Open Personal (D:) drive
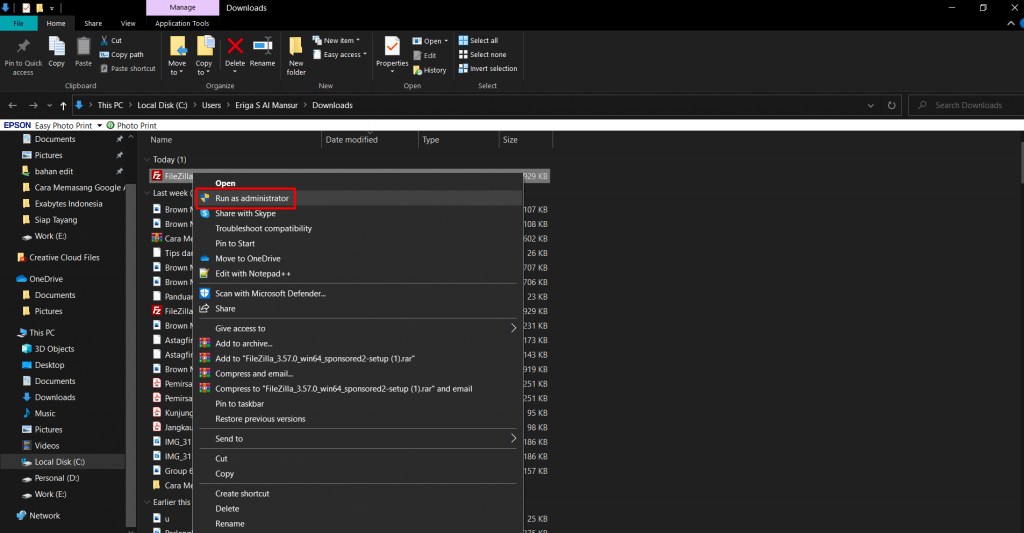This screenshot has height=533, width=1024. point(57,478)
